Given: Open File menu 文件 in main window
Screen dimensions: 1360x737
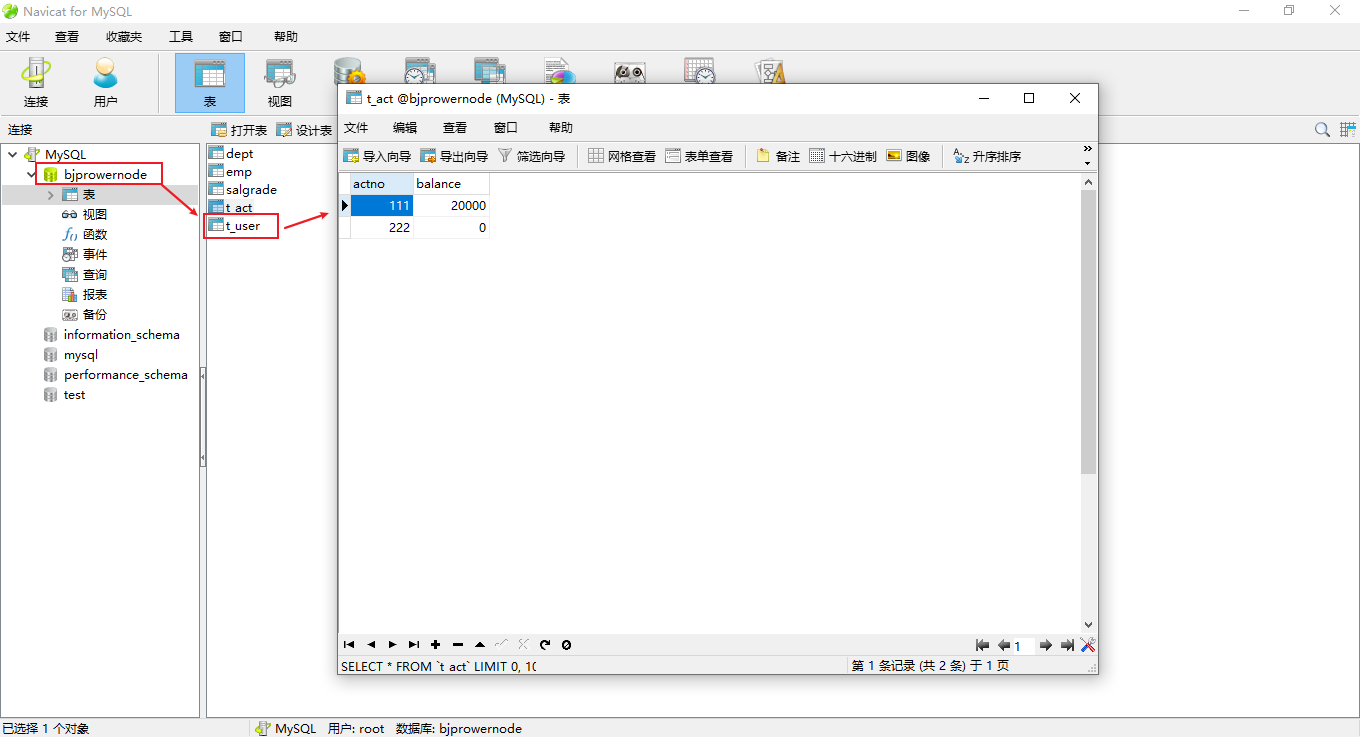Looking at the screenshot, I should point(18,37).
